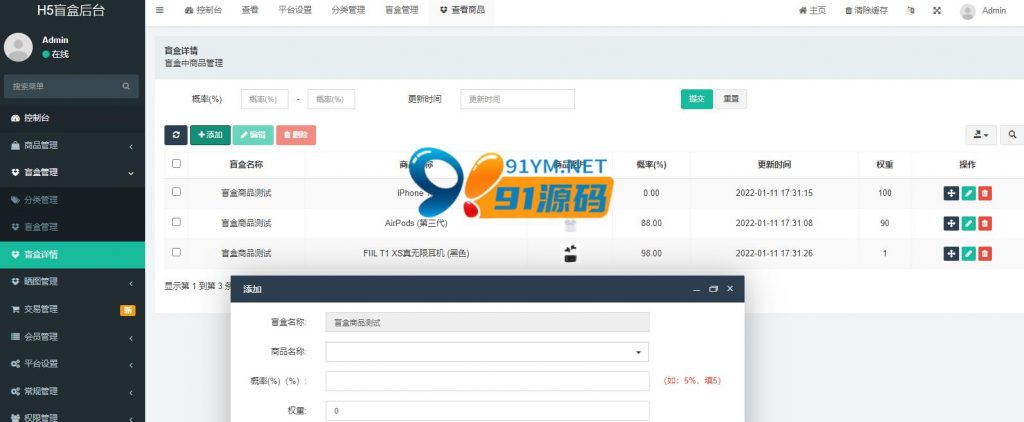The height and width of the screenshot is (422, 1024).
Task: Open the export dropdown in toolbar
Action: (x=981, y=135)
